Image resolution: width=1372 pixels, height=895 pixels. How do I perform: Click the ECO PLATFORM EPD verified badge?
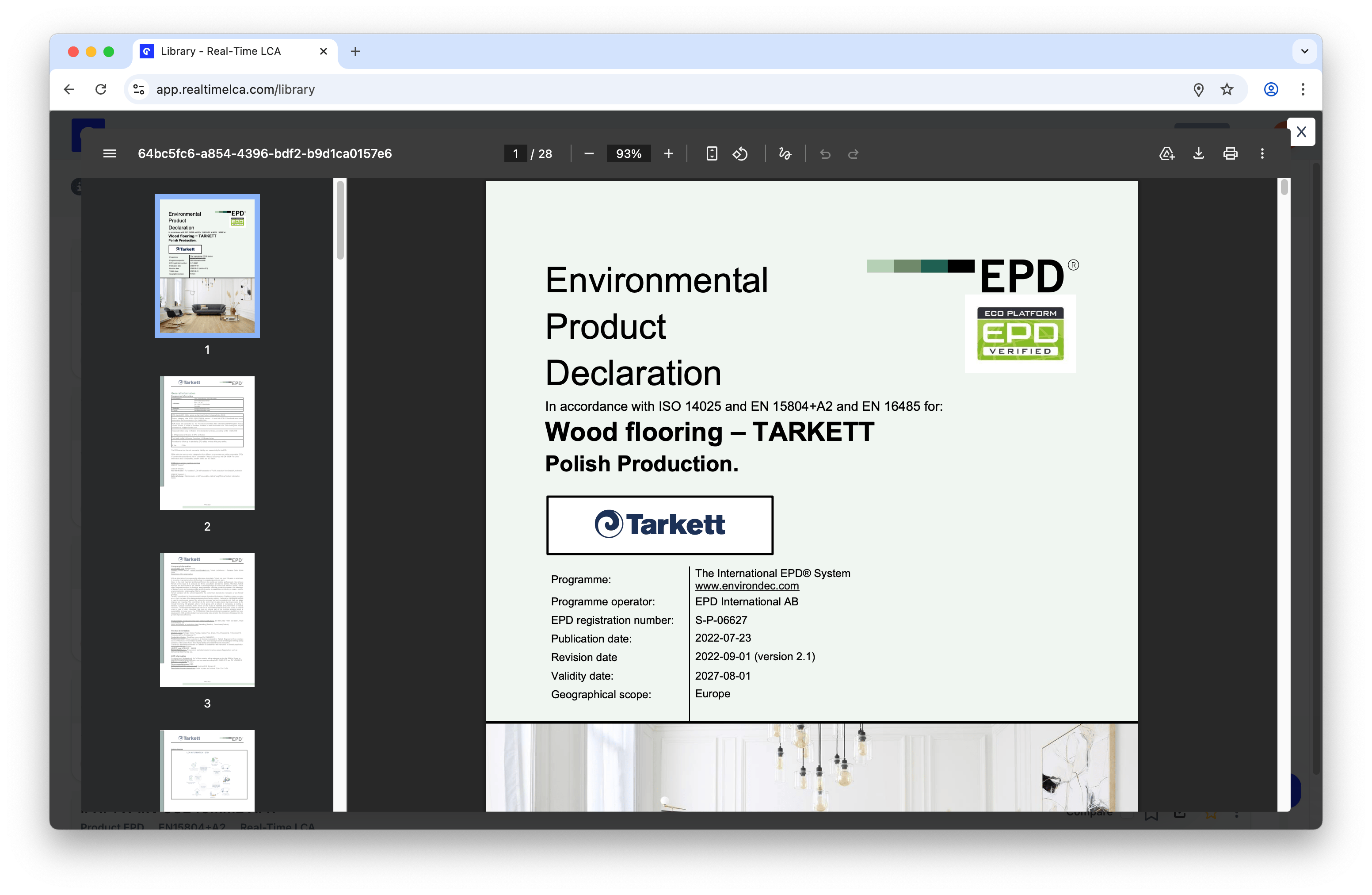click(1020, 333)
